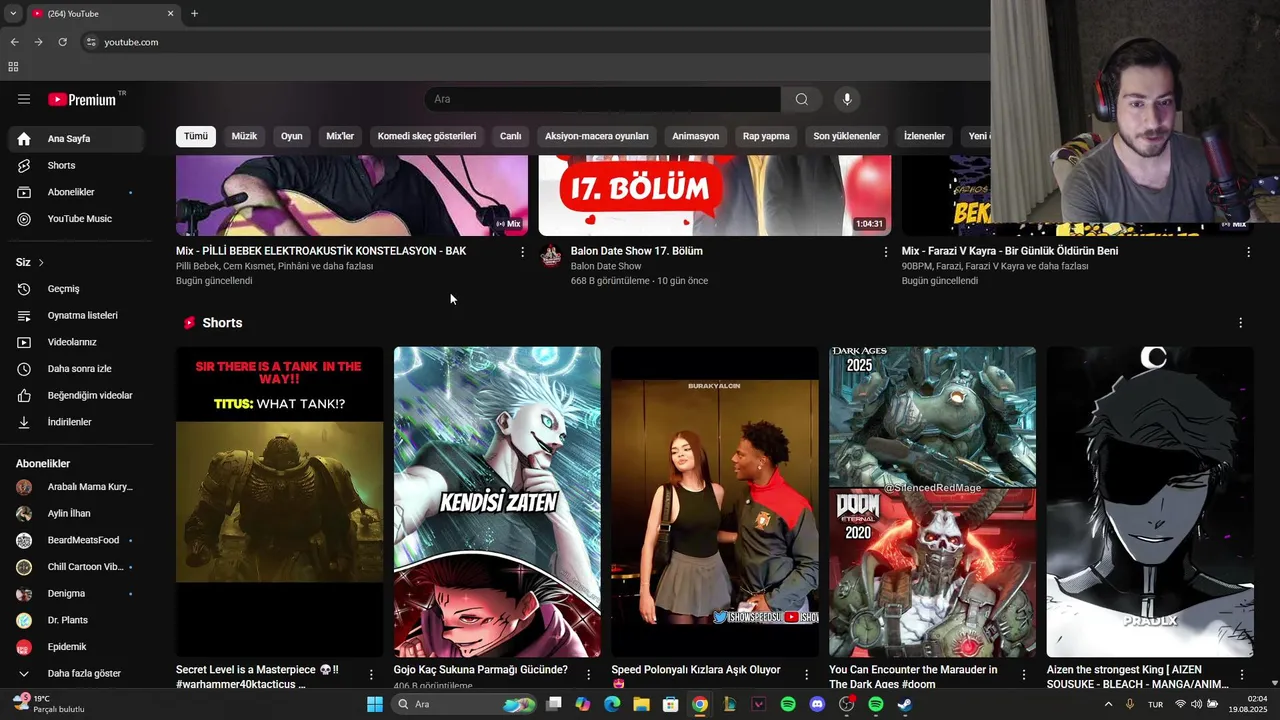
Task: Show hidden system tray icons
Action: [1108, 704]
